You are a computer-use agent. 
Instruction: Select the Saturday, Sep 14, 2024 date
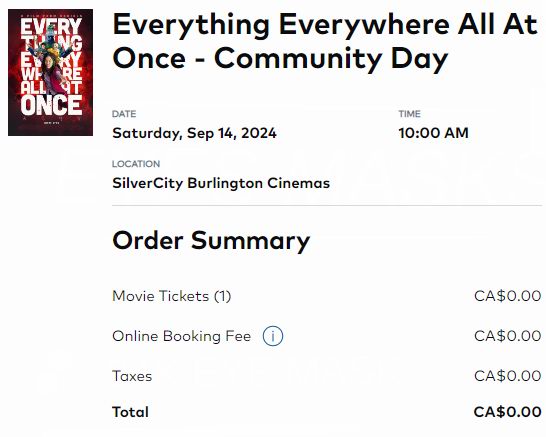pyautogui.click(x=194, y=133)
